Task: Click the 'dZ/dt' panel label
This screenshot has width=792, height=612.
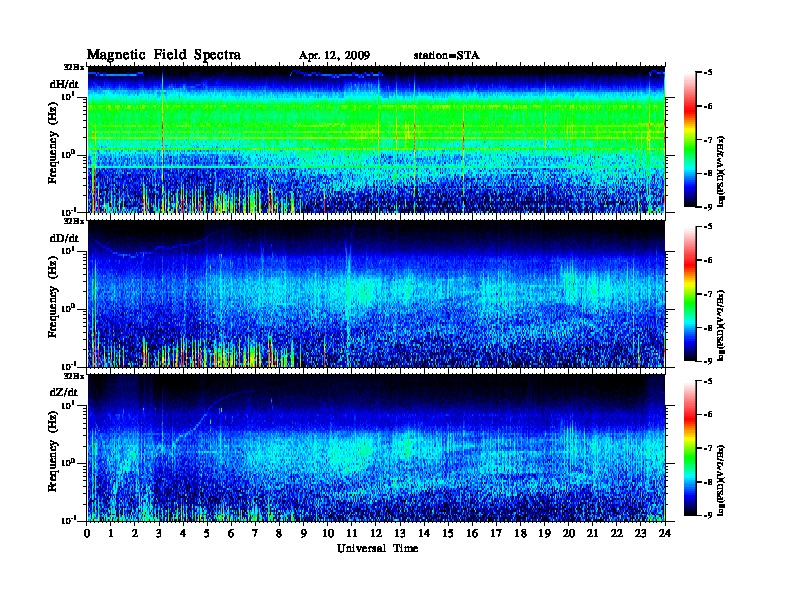Action: point(64,392)
